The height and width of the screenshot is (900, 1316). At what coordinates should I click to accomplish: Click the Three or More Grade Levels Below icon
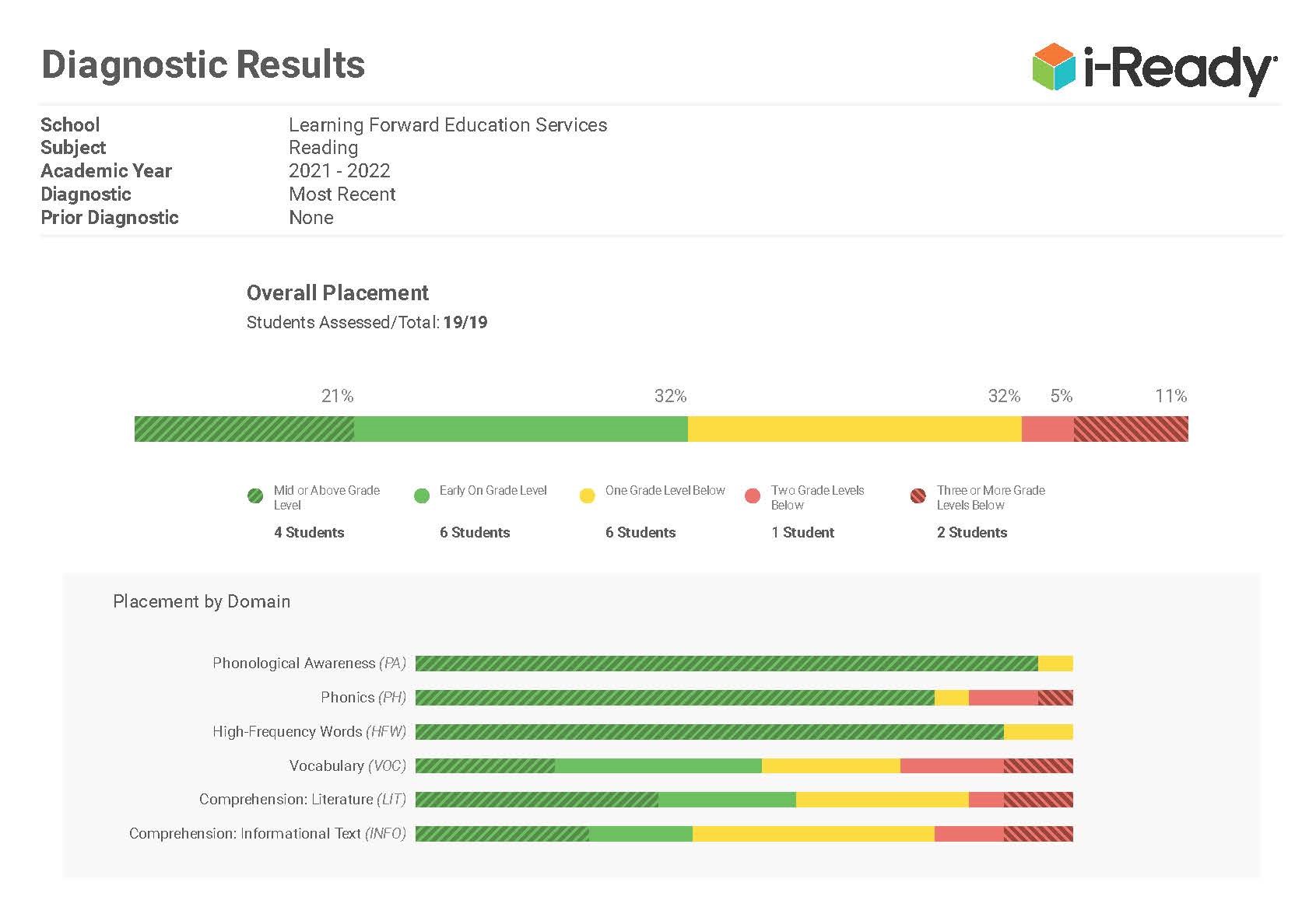[918, 496]
